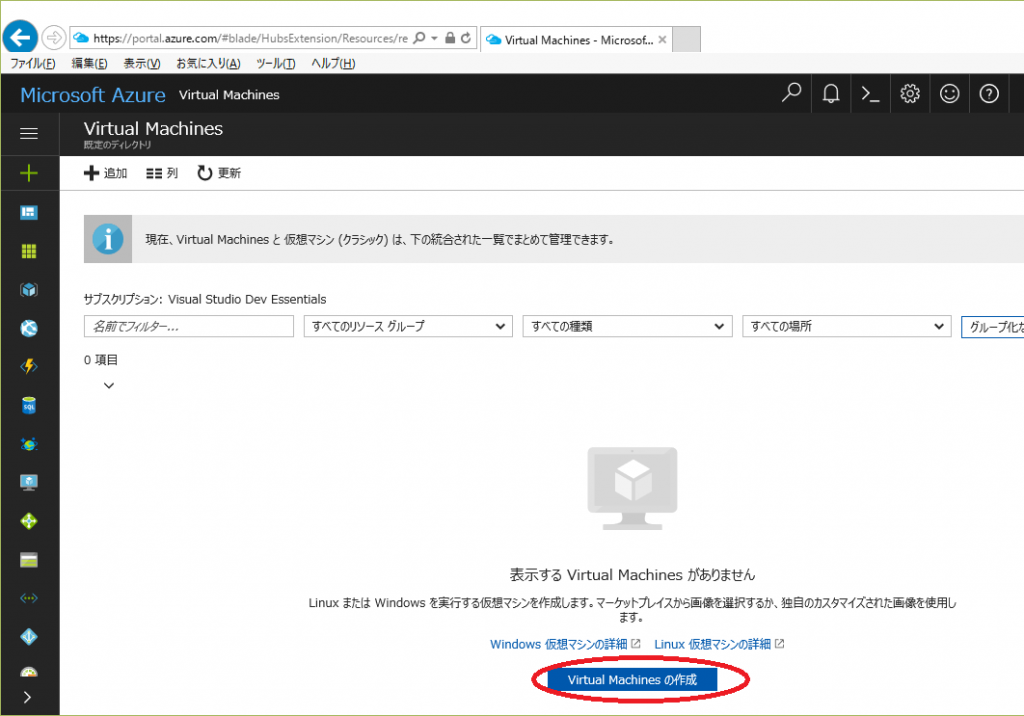Click the info icon in the banner

coord(108,239)
